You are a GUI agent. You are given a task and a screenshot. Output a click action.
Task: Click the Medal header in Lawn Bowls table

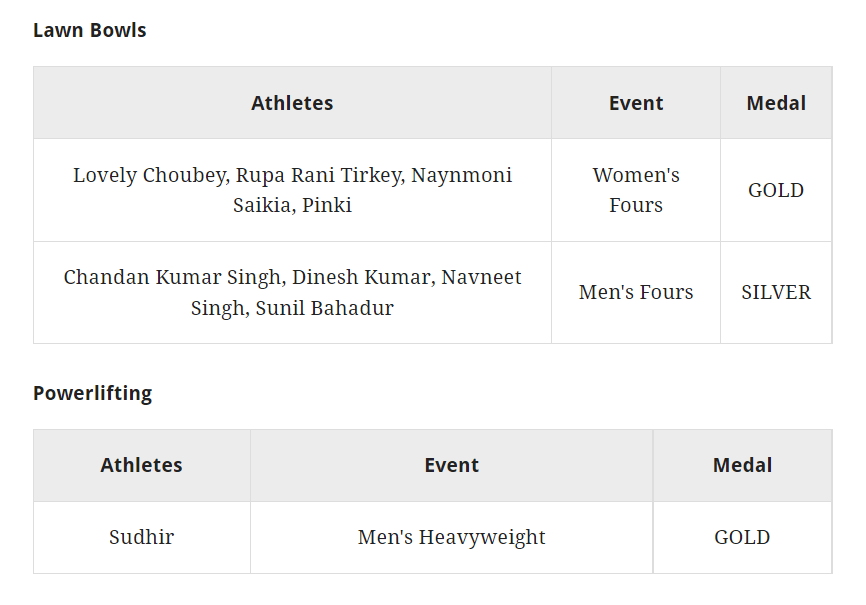click(776, 103)
